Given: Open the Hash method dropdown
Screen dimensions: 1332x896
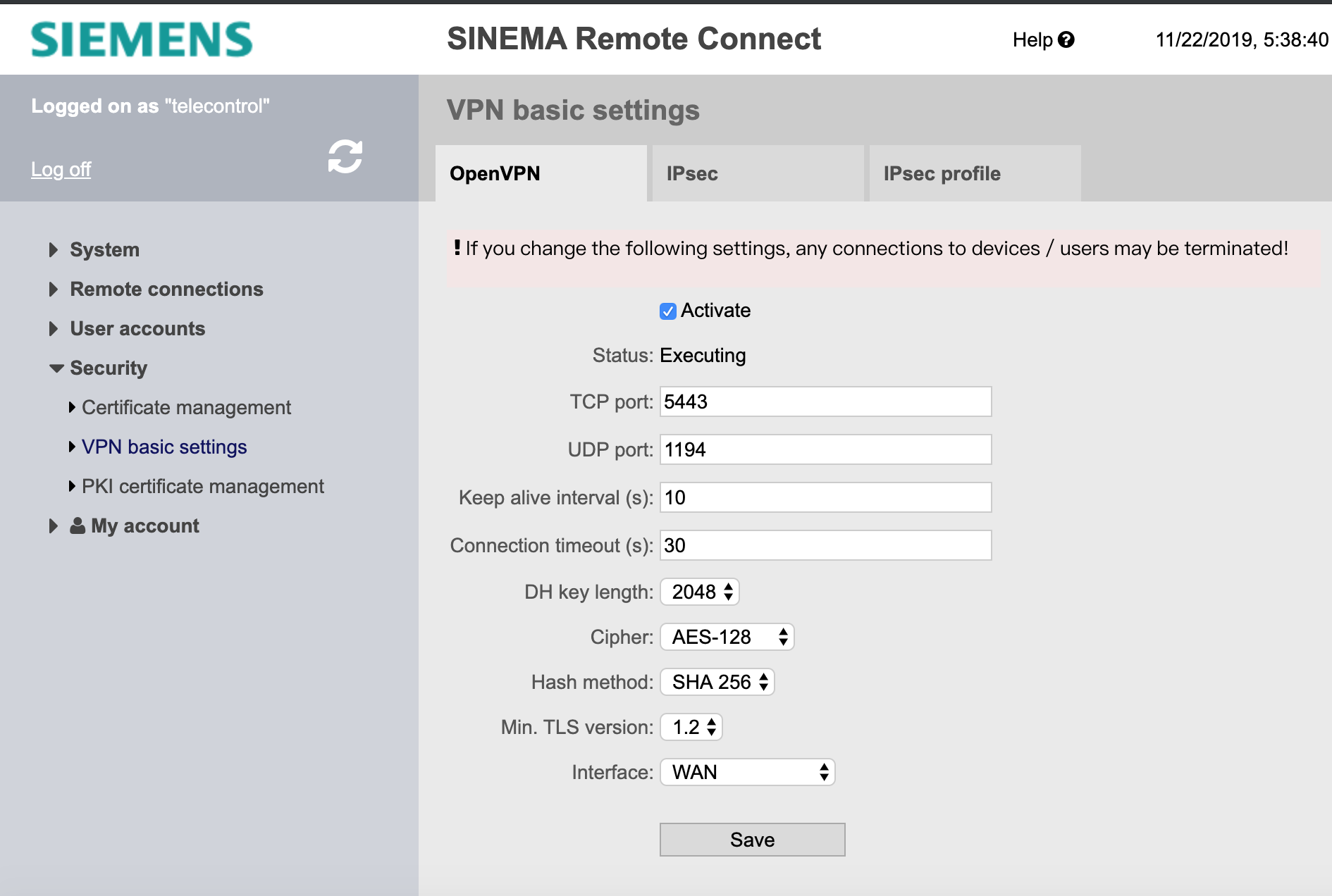Looking at the screenshot, I should point(717,683).
